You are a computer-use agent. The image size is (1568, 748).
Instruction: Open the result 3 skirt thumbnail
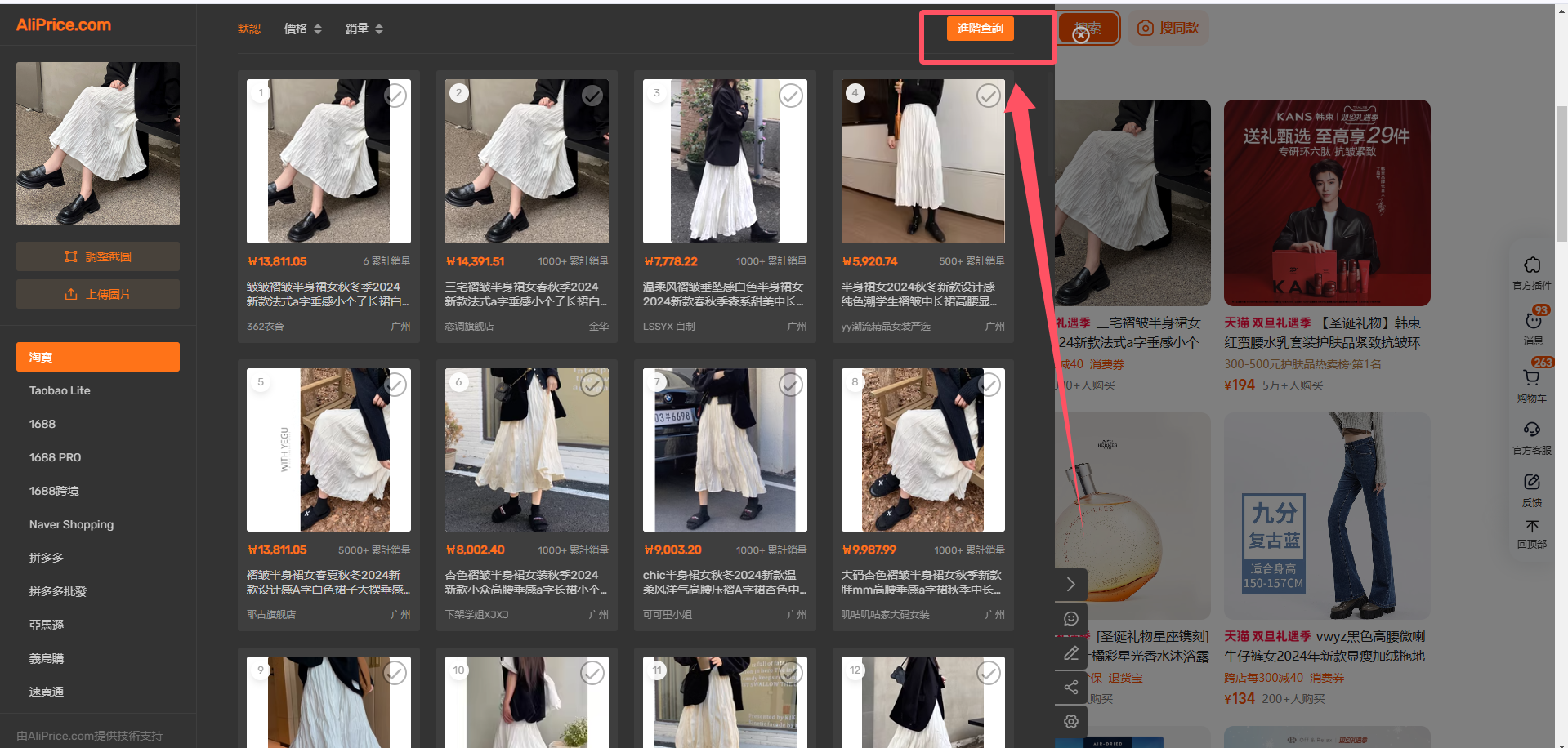tap(725, 161)
